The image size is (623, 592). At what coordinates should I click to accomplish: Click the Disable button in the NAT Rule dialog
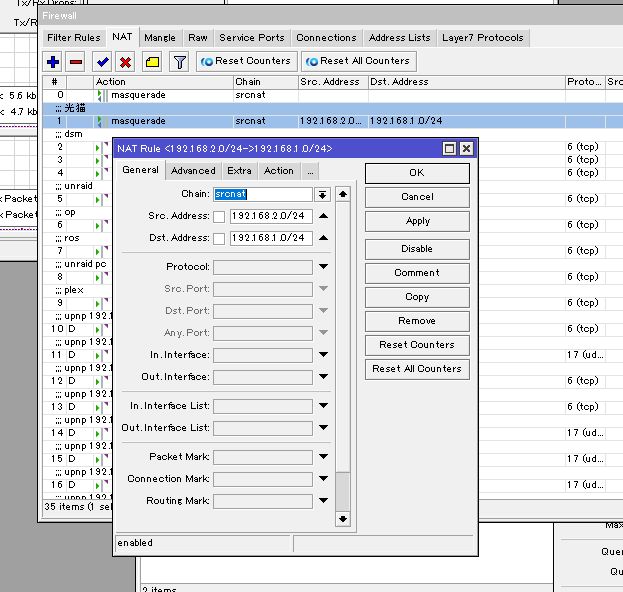(x=417, y=249)
